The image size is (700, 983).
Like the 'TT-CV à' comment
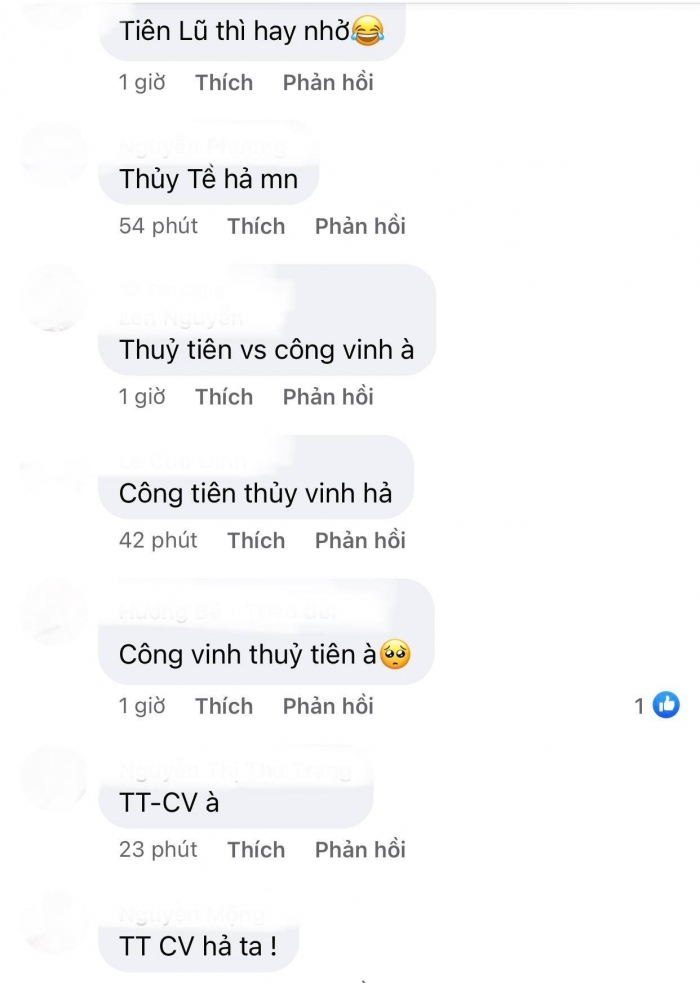point(256,850)
